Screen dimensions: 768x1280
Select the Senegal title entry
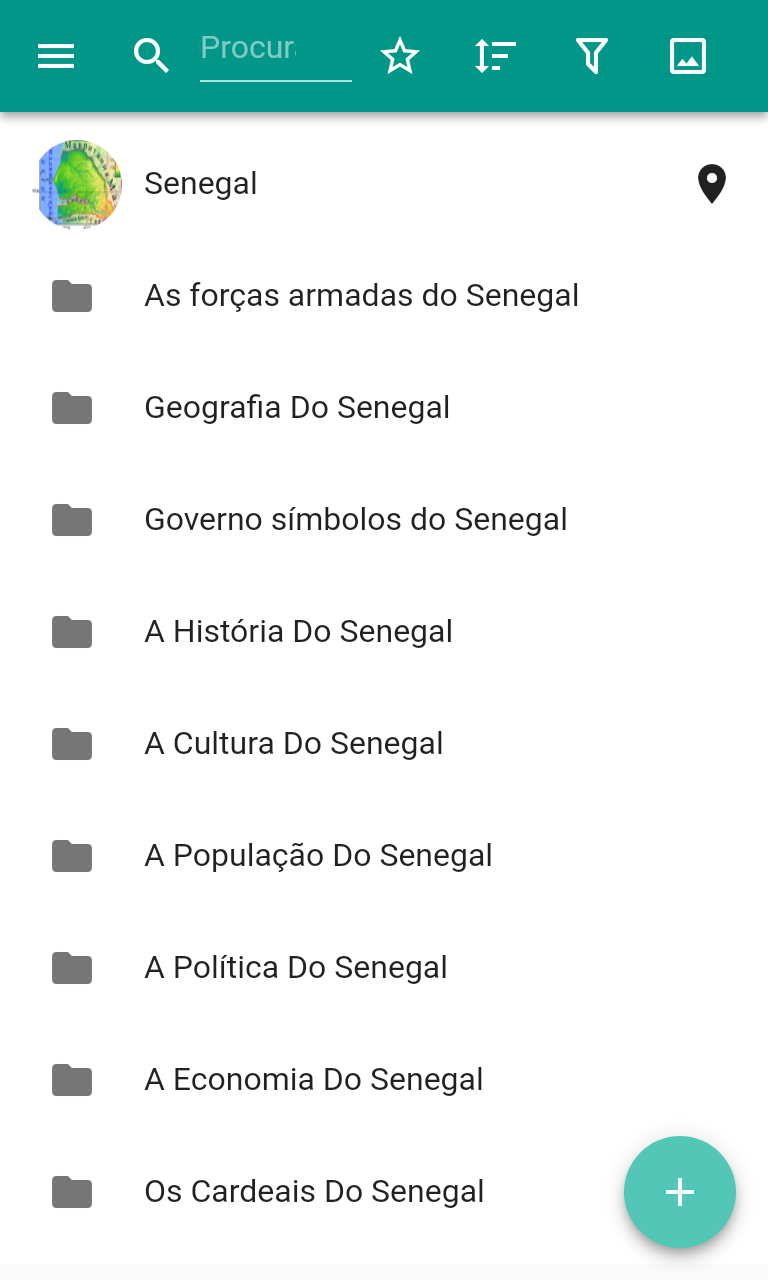pyautogui.click(x=201, y=184)
